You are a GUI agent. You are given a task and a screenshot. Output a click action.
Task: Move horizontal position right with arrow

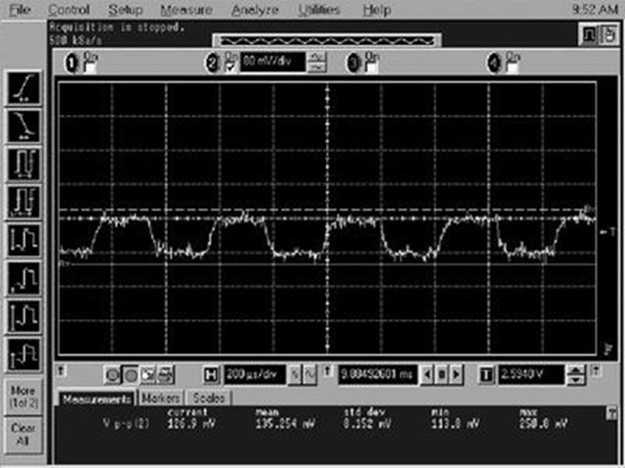(x=457, y=375)
